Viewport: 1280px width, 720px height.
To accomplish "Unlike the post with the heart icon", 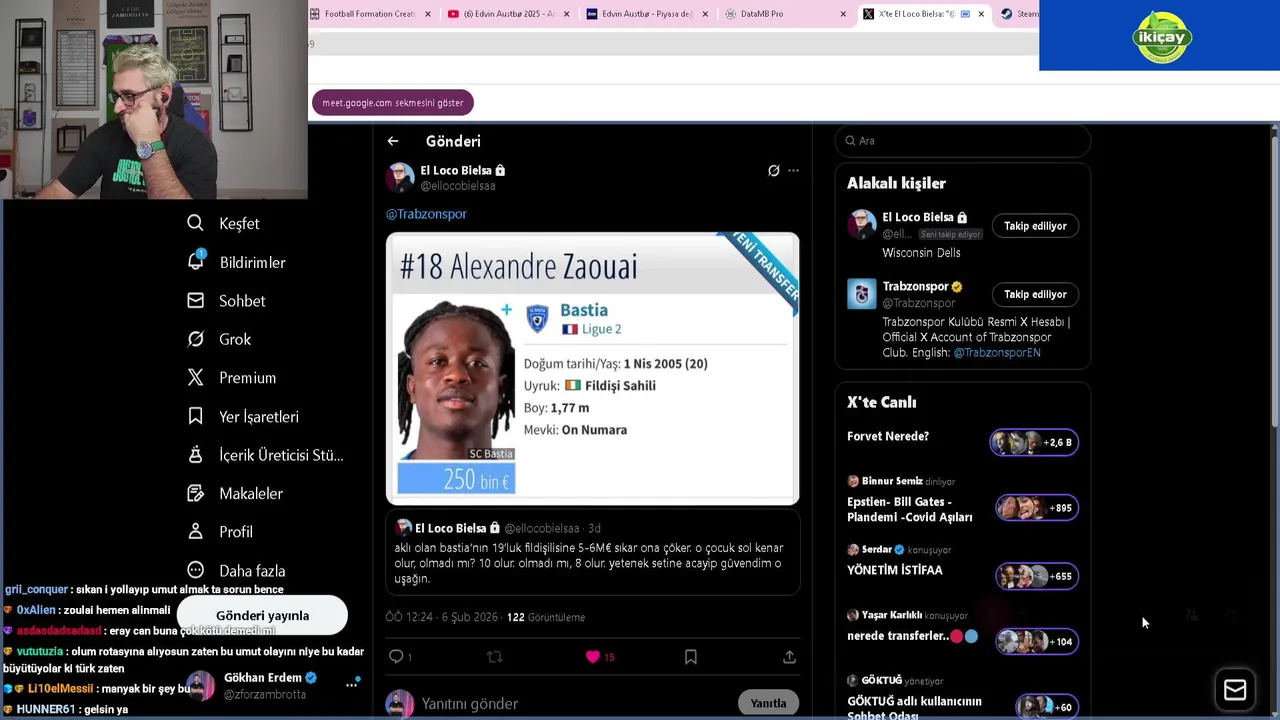I will click(593, 657).
